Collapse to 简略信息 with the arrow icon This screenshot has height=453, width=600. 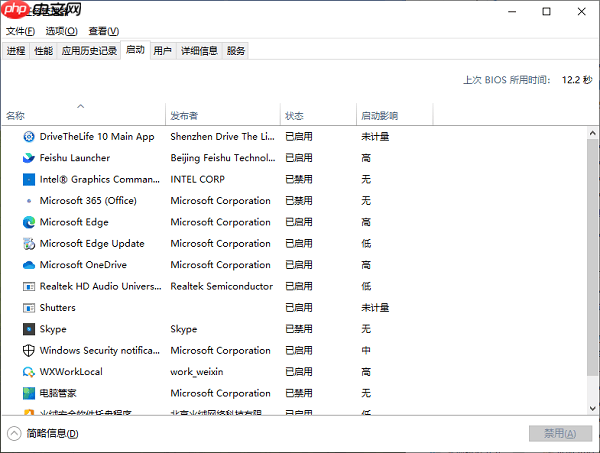(x=14, y=433)
